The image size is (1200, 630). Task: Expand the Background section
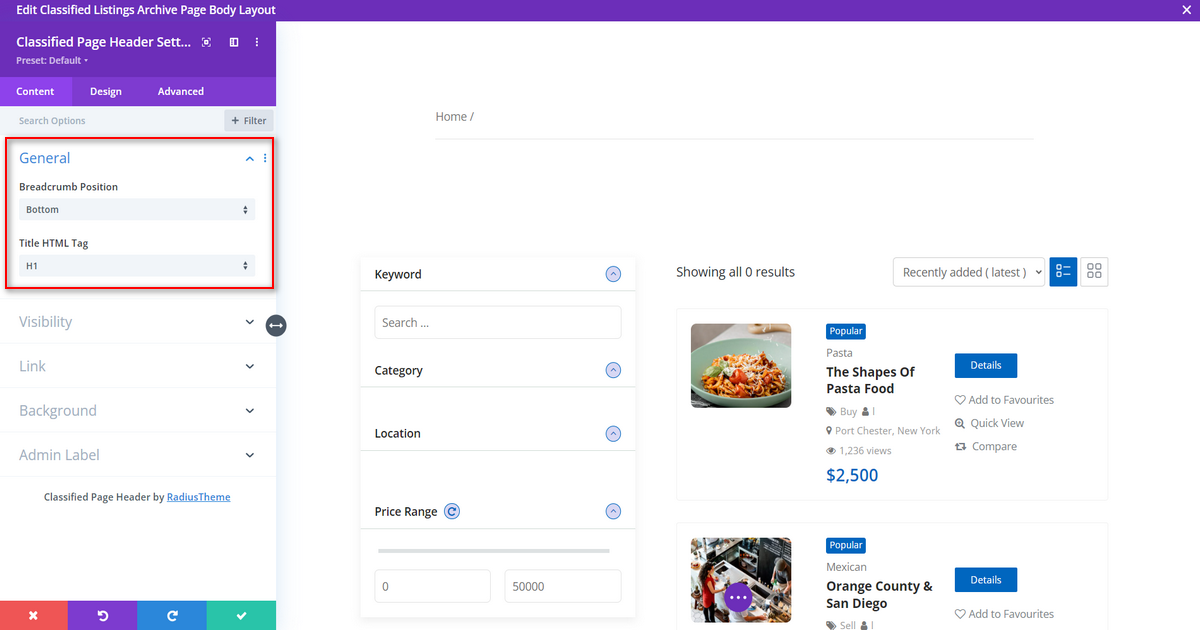pos(137,410)
